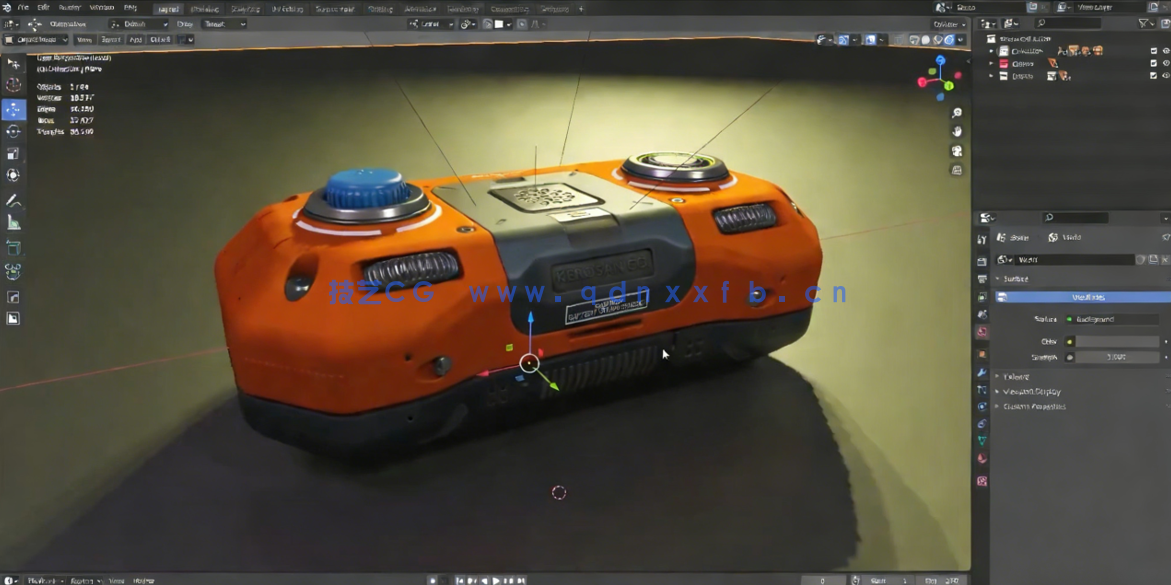
Task: Open the Object Mode dropdown
Action: pyautogui.click(x=35, y=40)
